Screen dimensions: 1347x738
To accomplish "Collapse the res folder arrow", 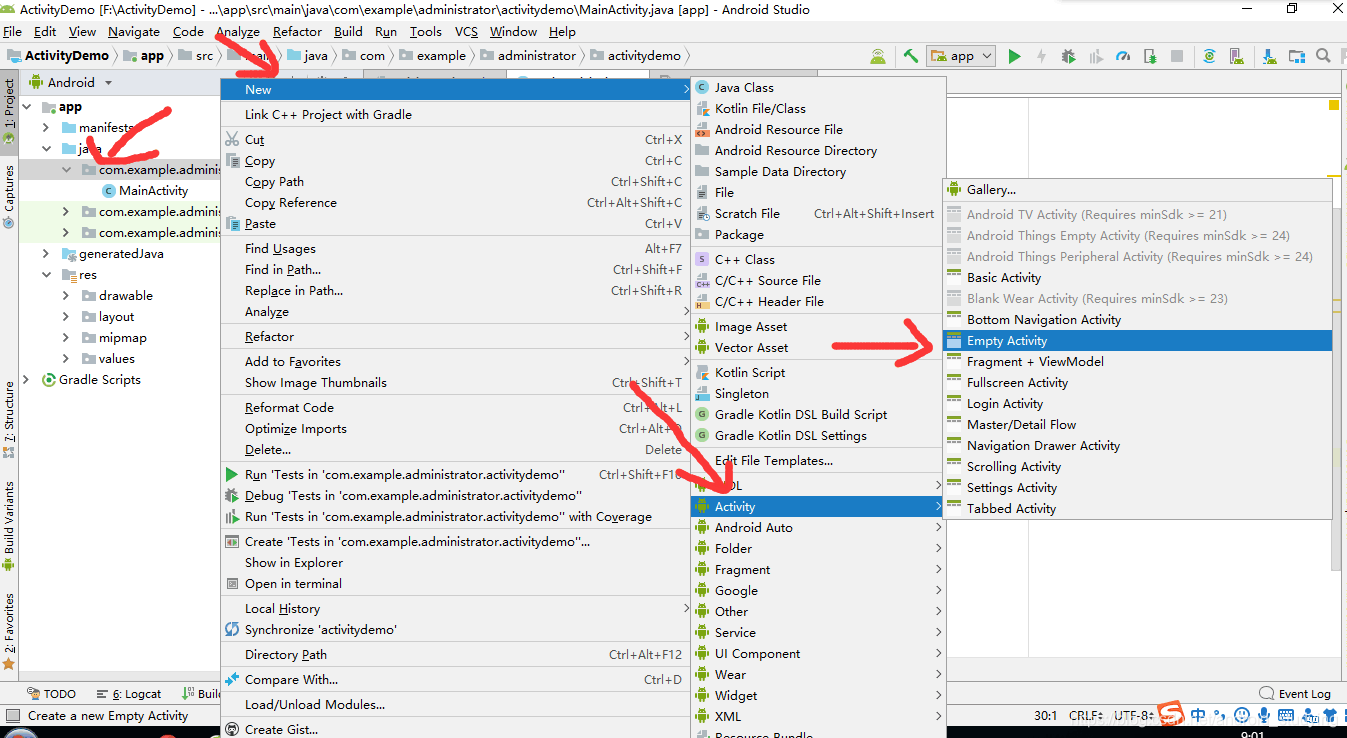I will click(x=46, y=275).
